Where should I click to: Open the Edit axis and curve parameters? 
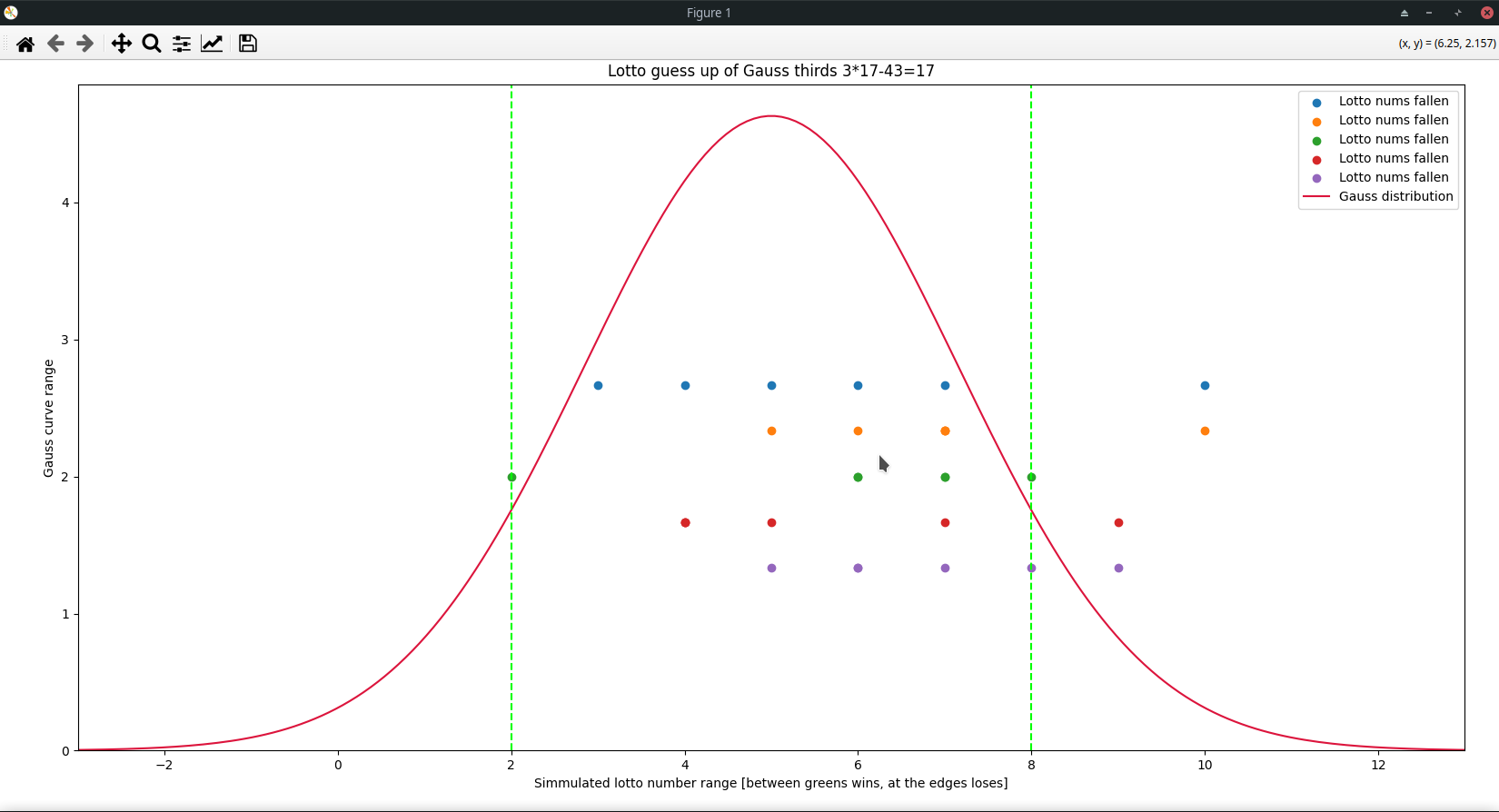pos(212,44)
